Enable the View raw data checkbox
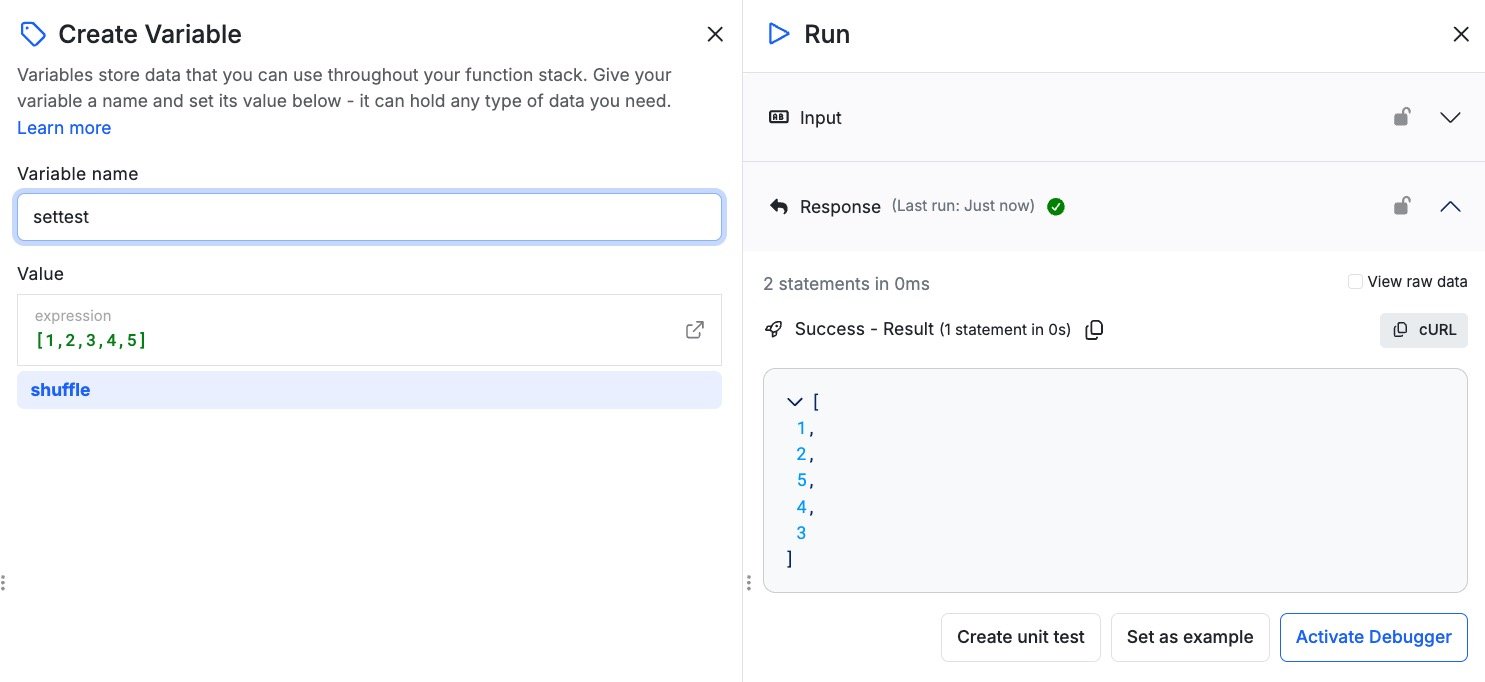This screenshot has height=682, width=1485. pos(1355,282)
